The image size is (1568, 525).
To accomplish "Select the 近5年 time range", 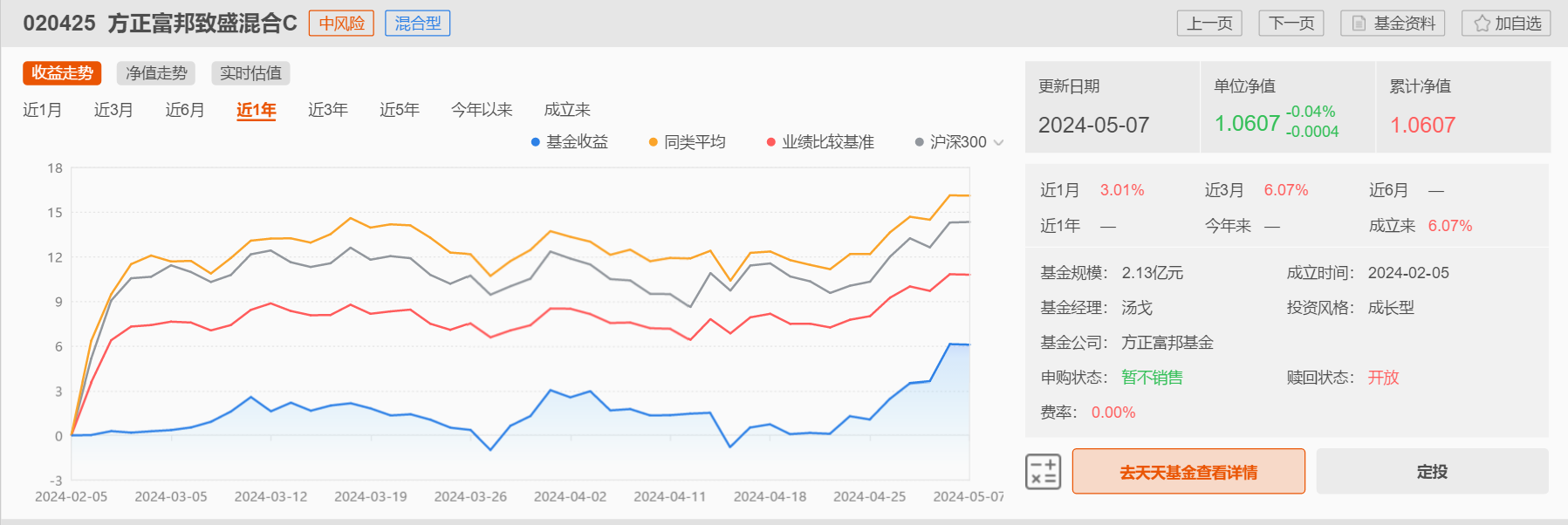I will pos(400,110).
